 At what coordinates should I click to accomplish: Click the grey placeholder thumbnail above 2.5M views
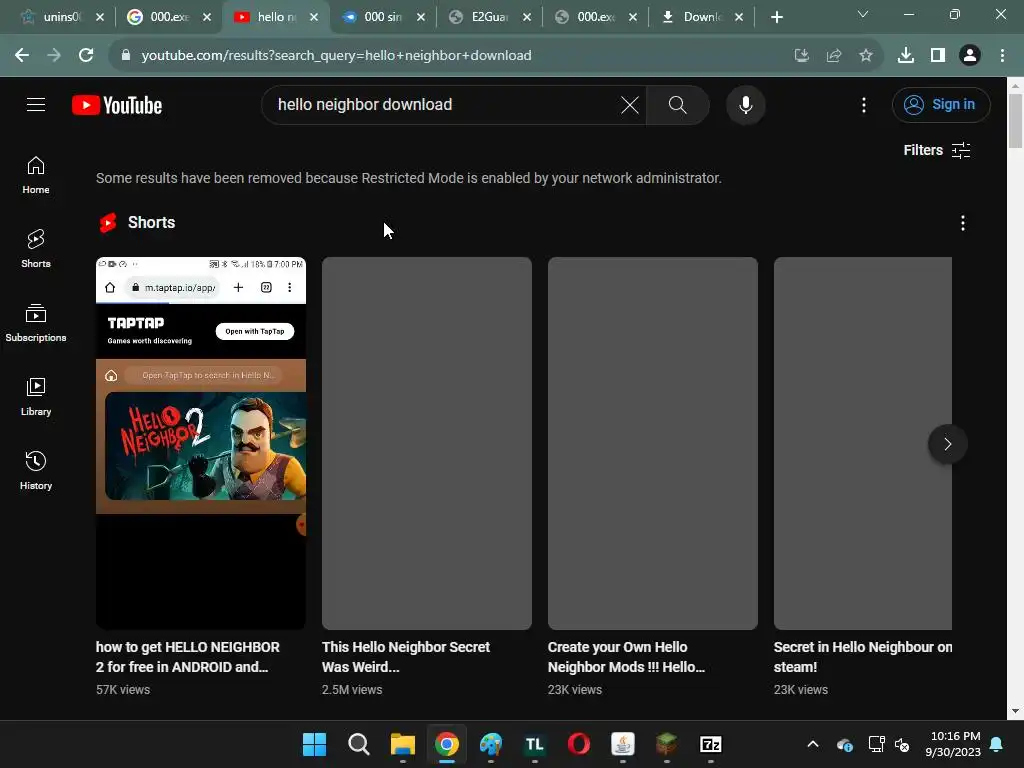[427, 443]
